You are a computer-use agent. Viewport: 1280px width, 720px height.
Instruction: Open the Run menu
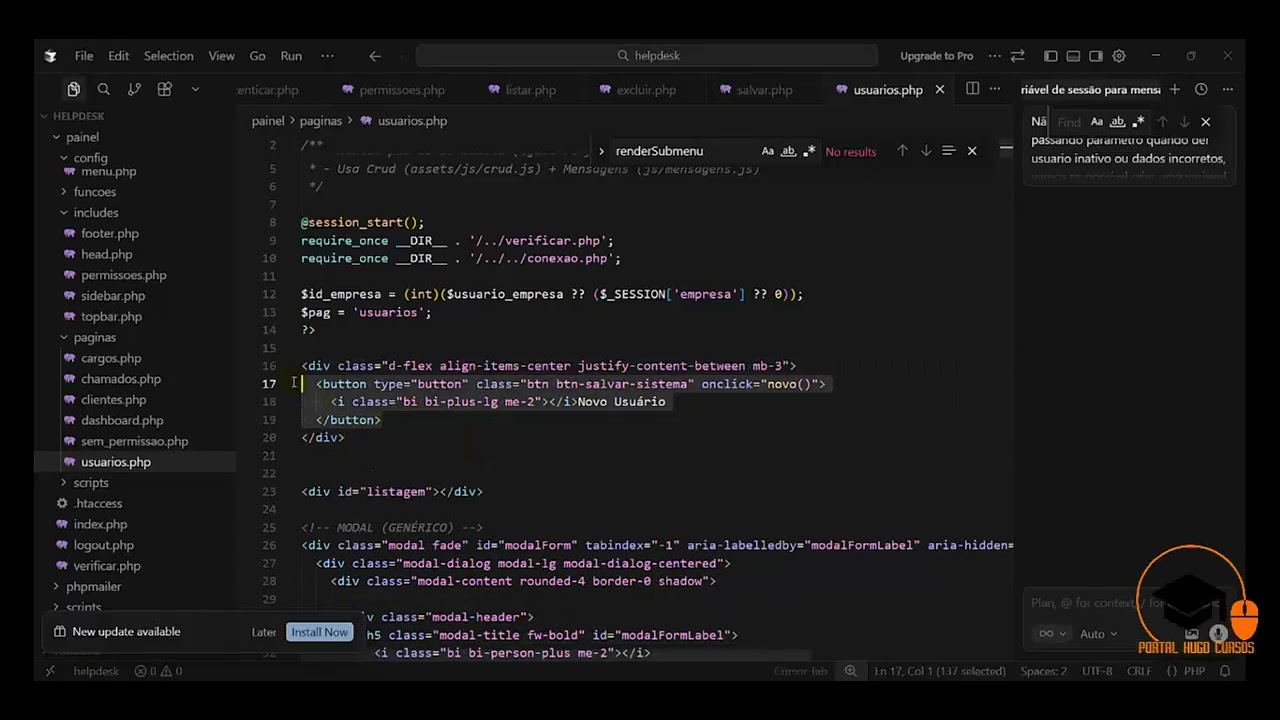coord(291,56)
